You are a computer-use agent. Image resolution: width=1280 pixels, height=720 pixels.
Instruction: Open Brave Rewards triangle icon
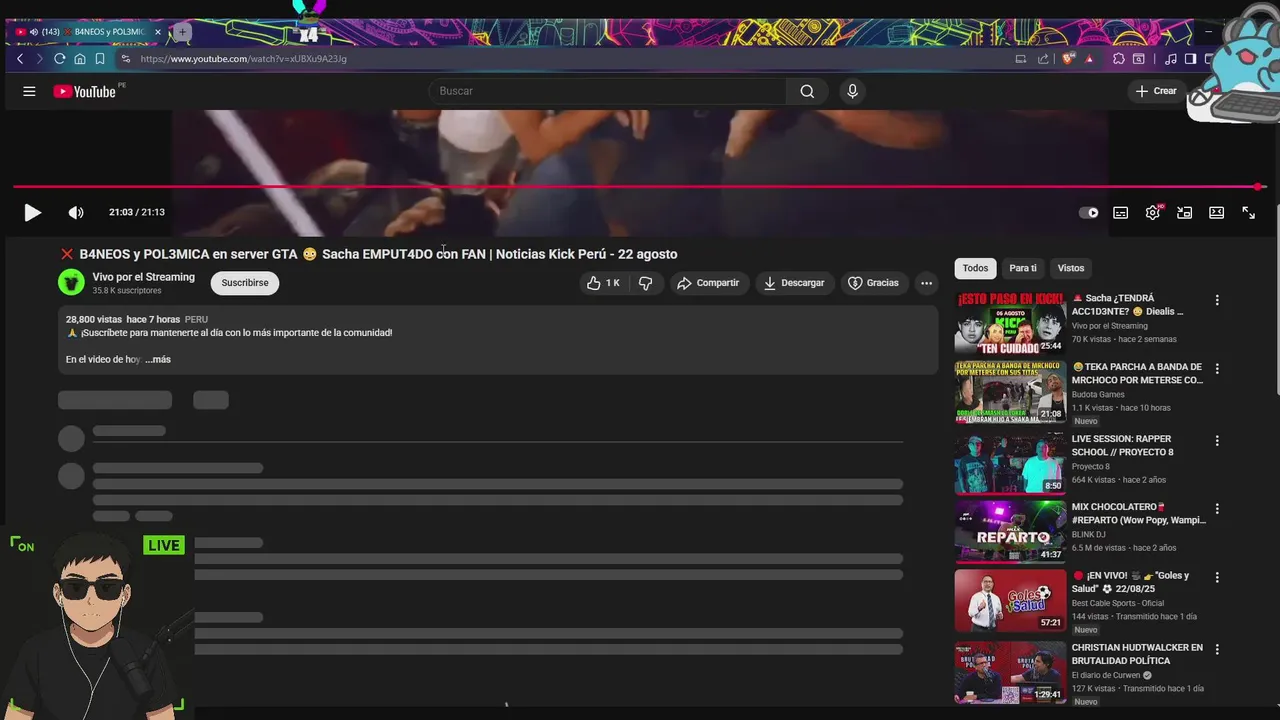[1089, 59]
